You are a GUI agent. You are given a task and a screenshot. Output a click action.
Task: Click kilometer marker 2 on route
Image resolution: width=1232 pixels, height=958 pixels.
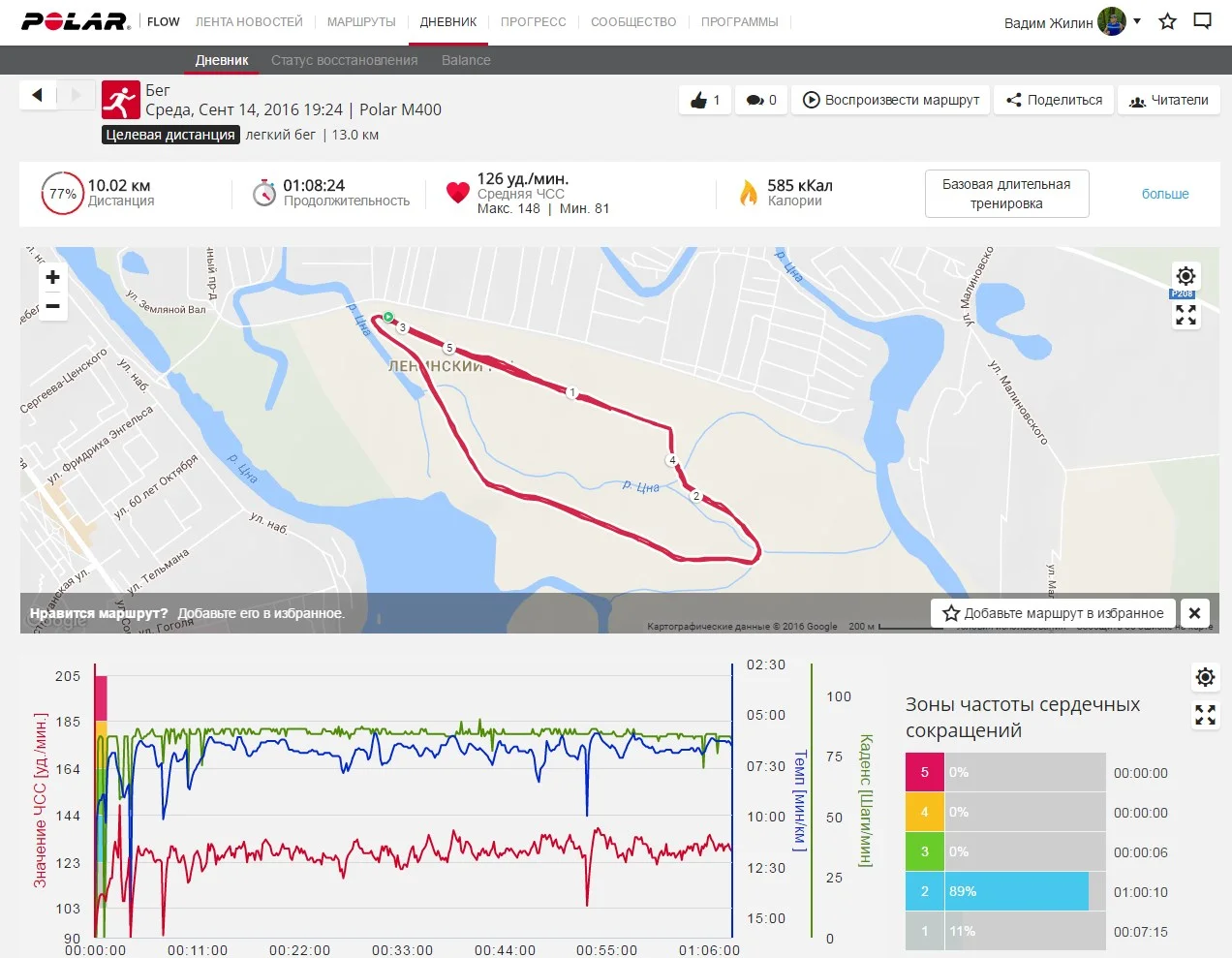coord(695,496)
